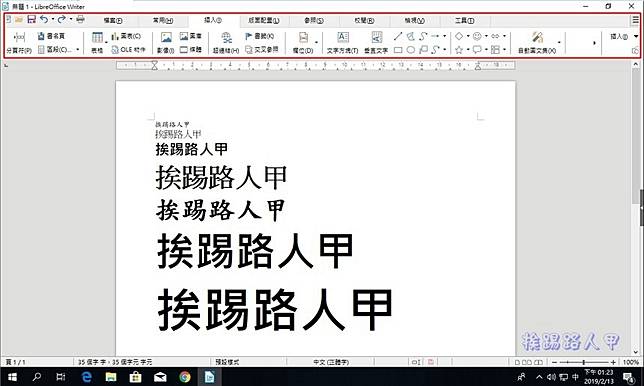Insert a diamond basic shape
644x386 pixels.
[459, 36]
